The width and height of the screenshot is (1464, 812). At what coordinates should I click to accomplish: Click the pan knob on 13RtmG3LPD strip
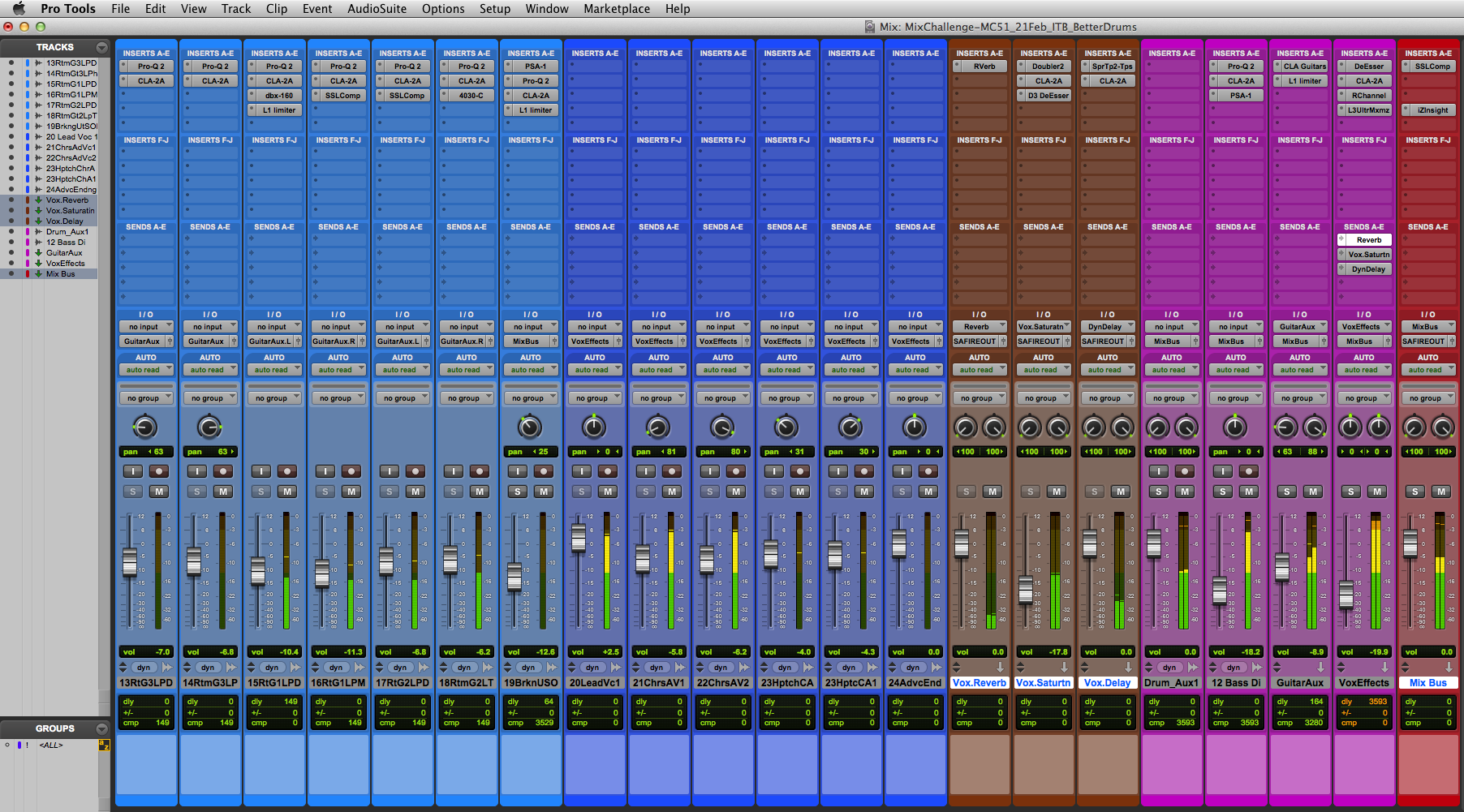click(x=144, y=427)
